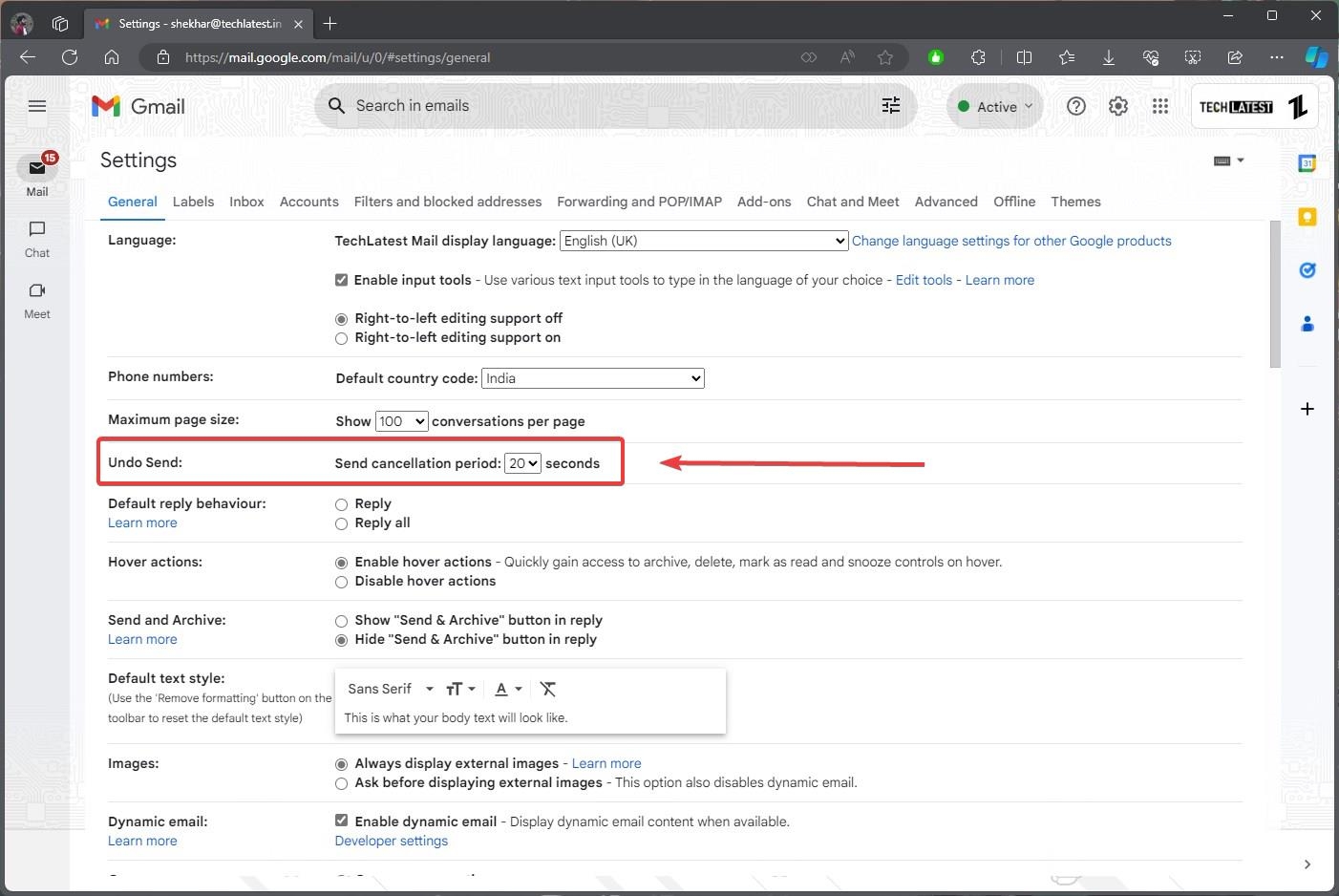1339x896 pixels.
Task: Open the Gmail main menu hamburger
Action: [x=37, y=106]
